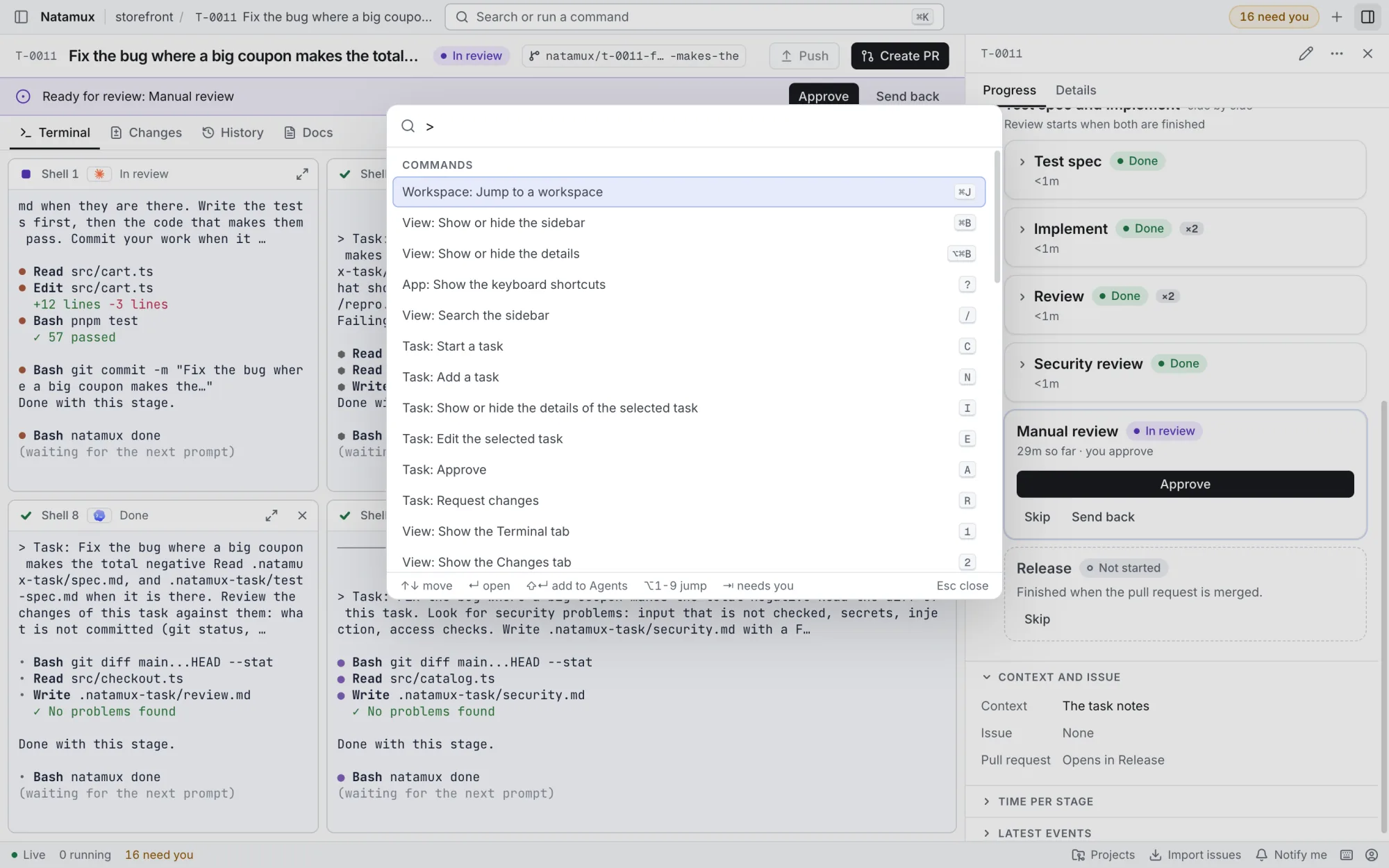Expand the Security review stage
The height and width of the screenshot is (868, 1389).
click(x=1022, y=364)
